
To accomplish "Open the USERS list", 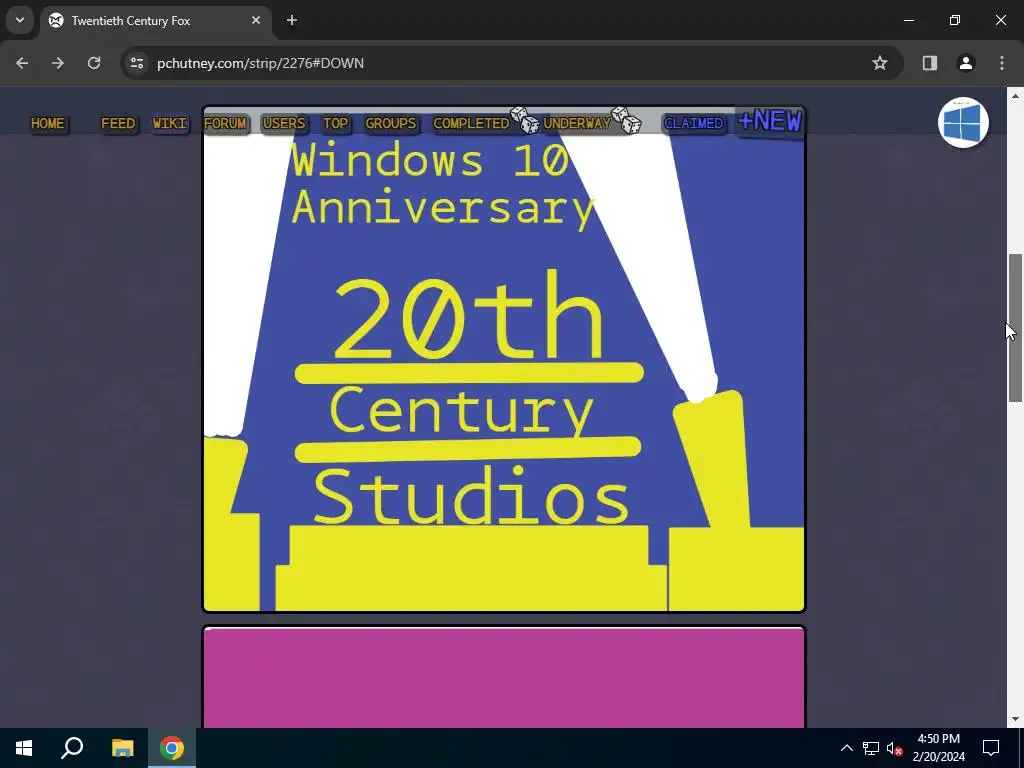I will (x=284, y=123).
